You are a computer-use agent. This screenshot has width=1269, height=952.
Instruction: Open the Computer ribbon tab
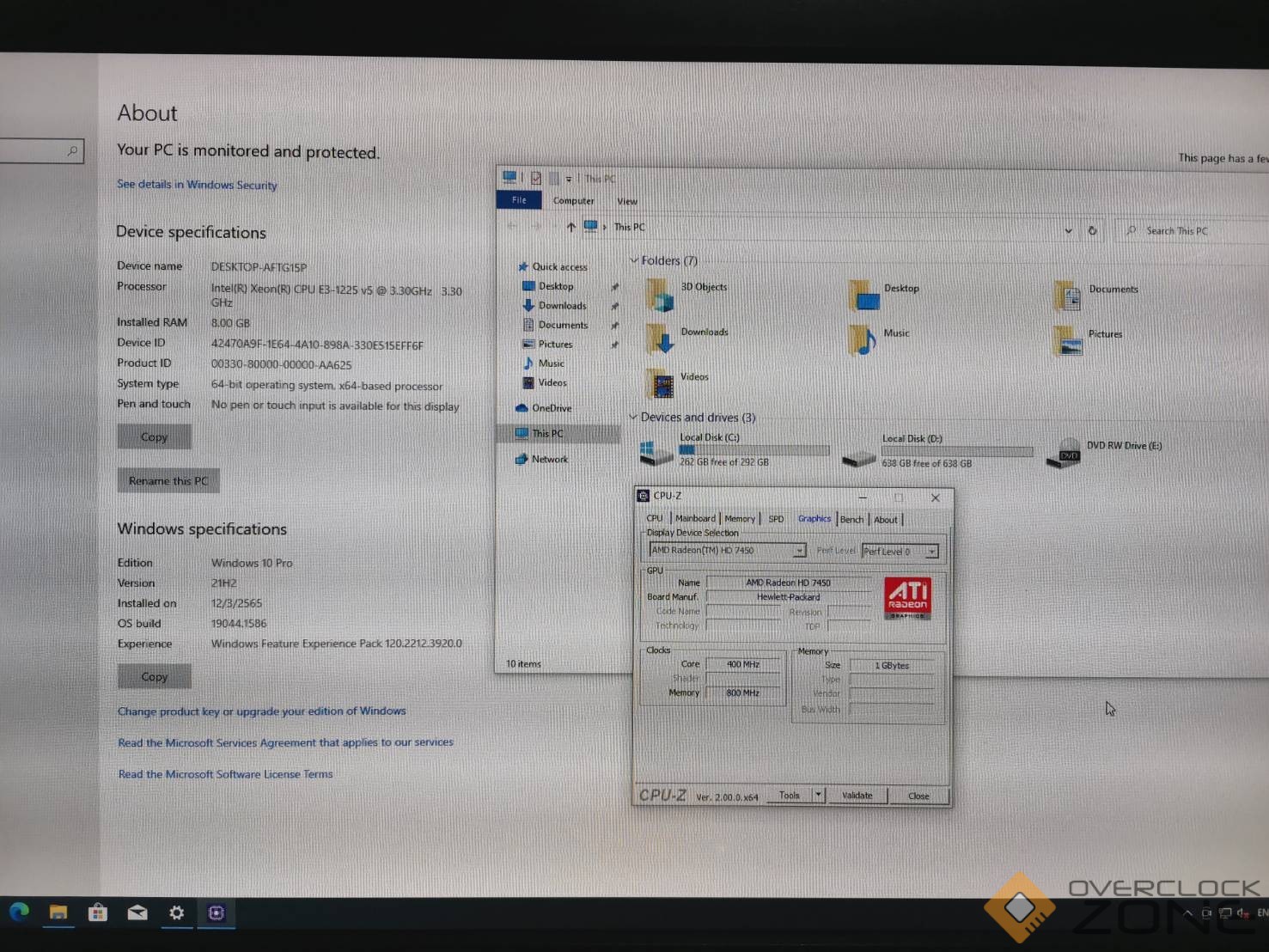[573, 201]
